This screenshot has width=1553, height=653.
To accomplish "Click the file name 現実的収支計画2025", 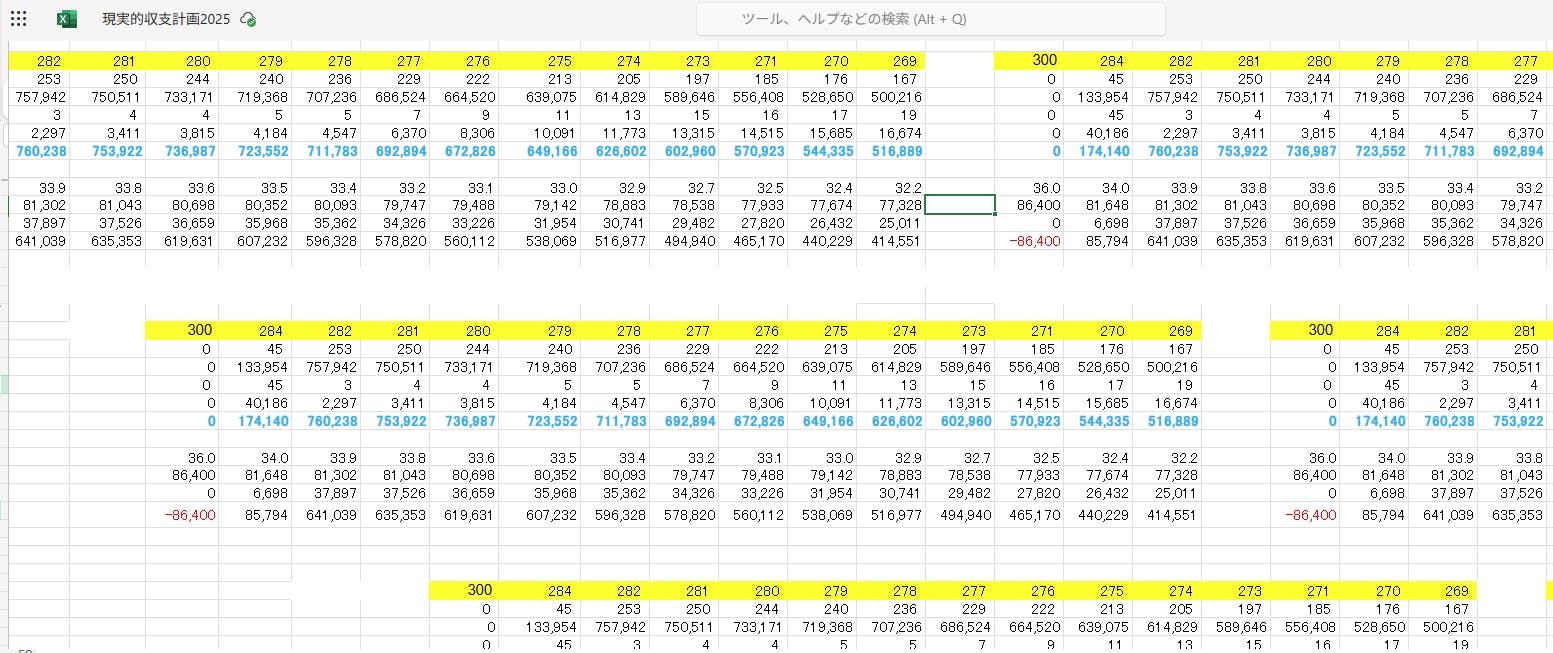I will 167,19.
